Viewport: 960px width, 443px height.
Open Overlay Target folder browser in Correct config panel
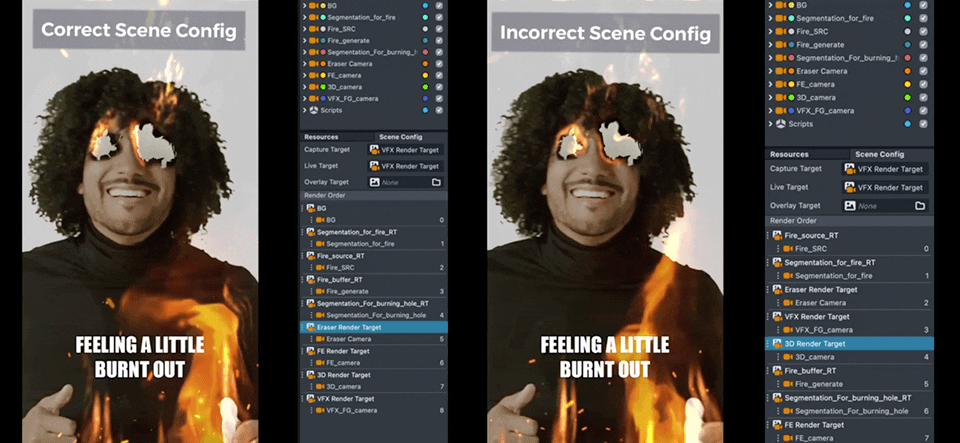tap(436, 183)
